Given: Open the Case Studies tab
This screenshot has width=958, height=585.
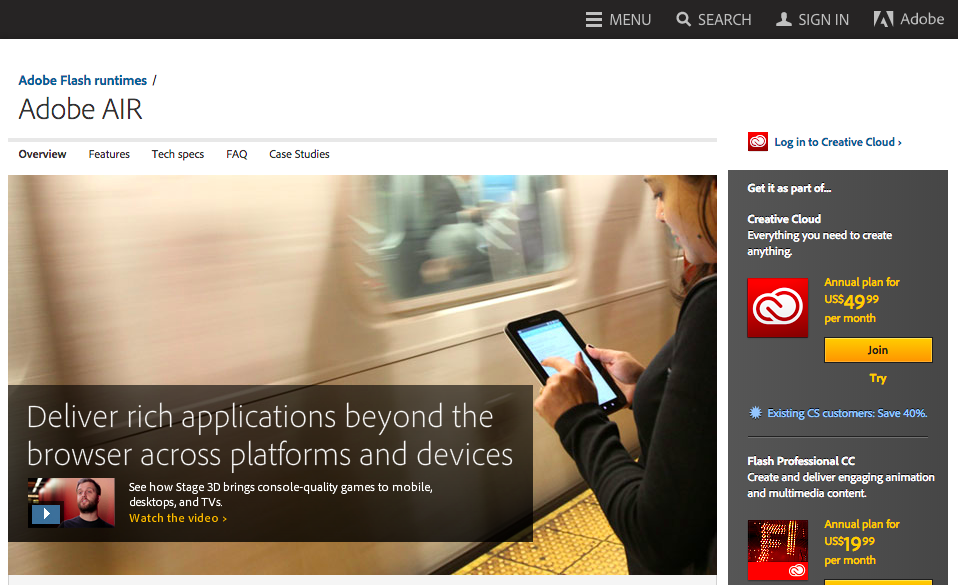Looking at the screenshot, I should [299, 154].
